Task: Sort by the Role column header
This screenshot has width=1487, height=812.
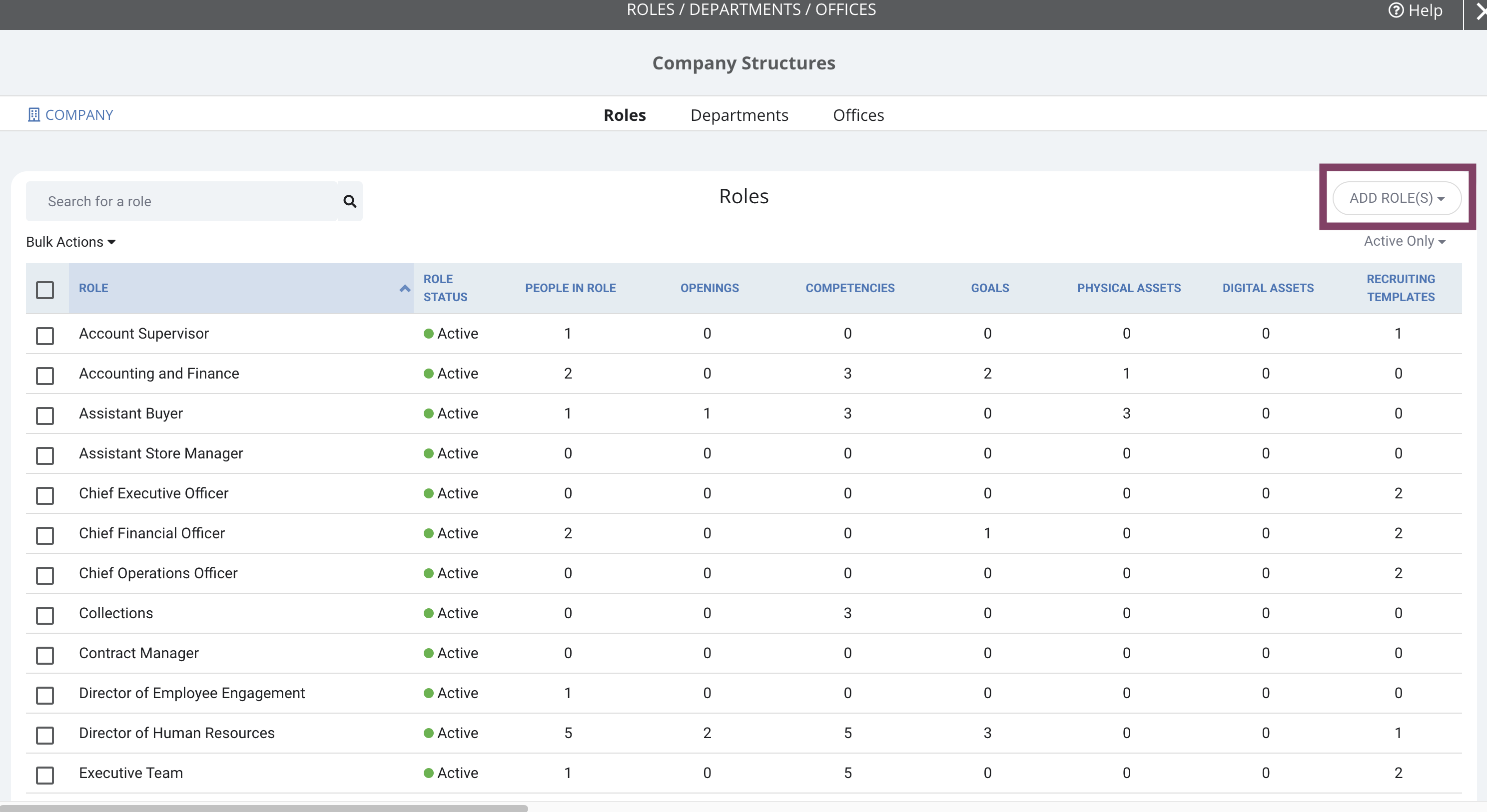Action: (x=93, y=288)
